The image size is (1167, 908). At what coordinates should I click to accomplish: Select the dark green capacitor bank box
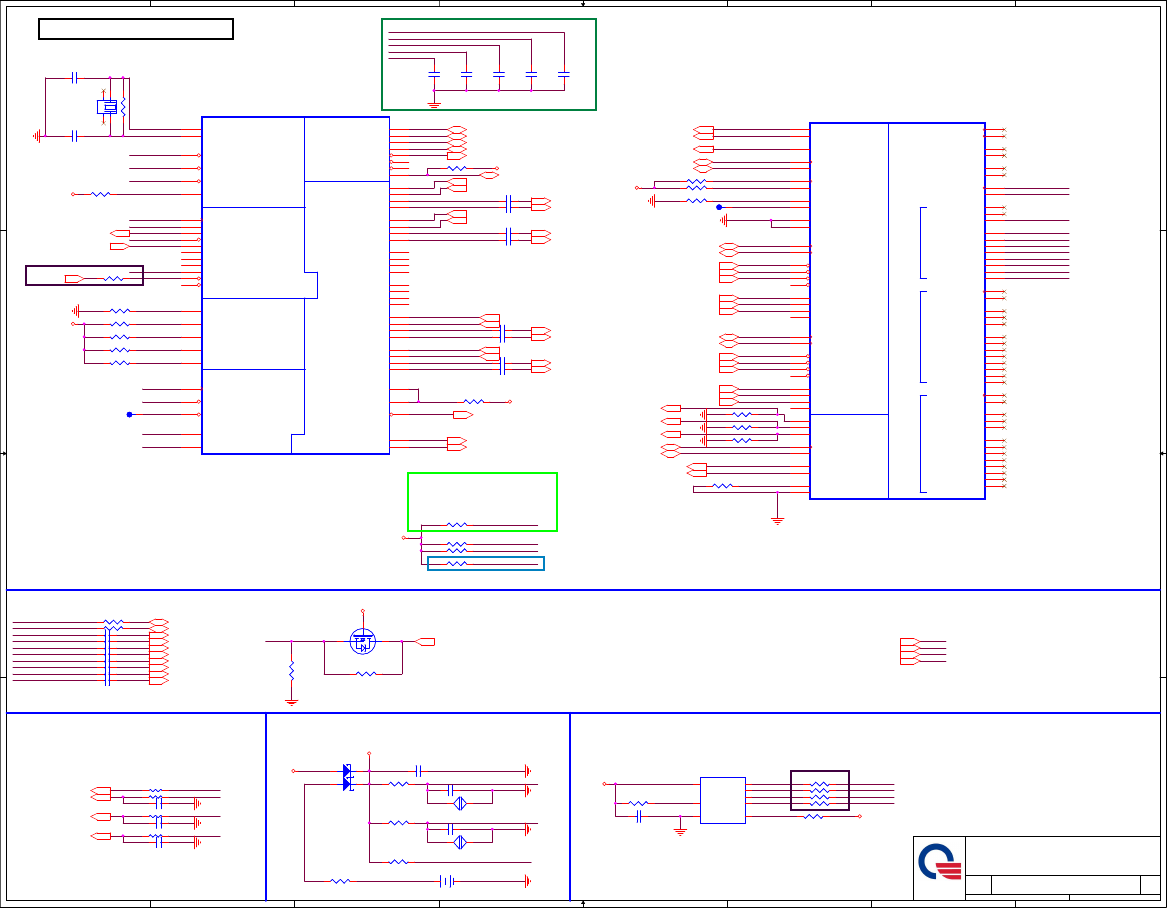[x=489, y=65]
